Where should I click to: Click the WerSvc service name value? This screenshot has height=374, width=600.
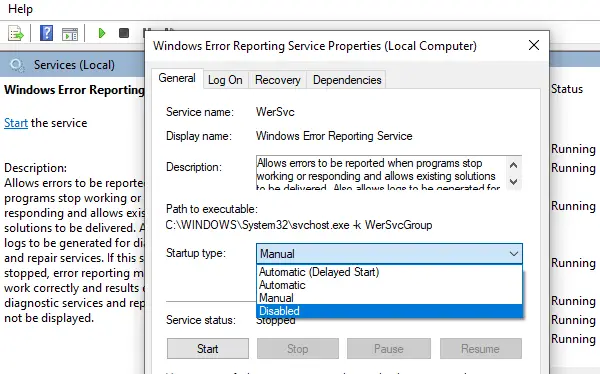tap(275, 112)
